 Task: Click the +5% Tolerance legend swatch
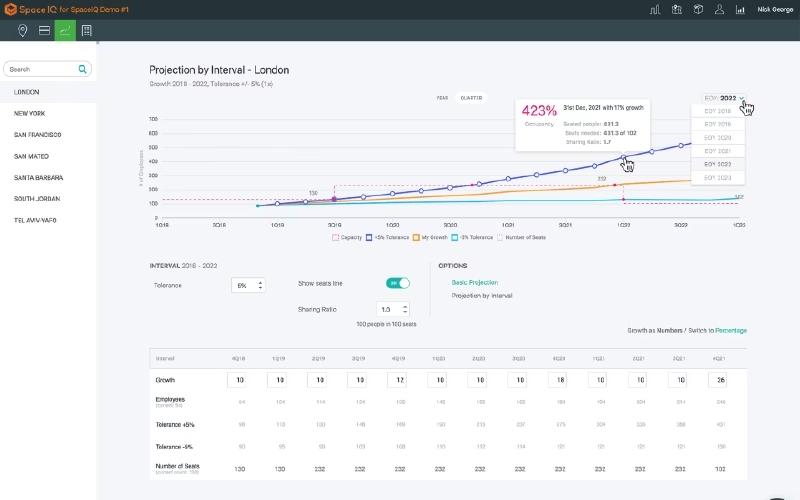369,237
